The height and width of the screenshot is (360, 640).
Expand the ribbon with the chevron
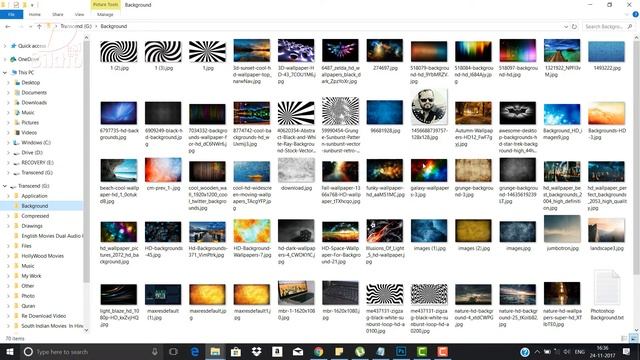click(x=627, y=14)
